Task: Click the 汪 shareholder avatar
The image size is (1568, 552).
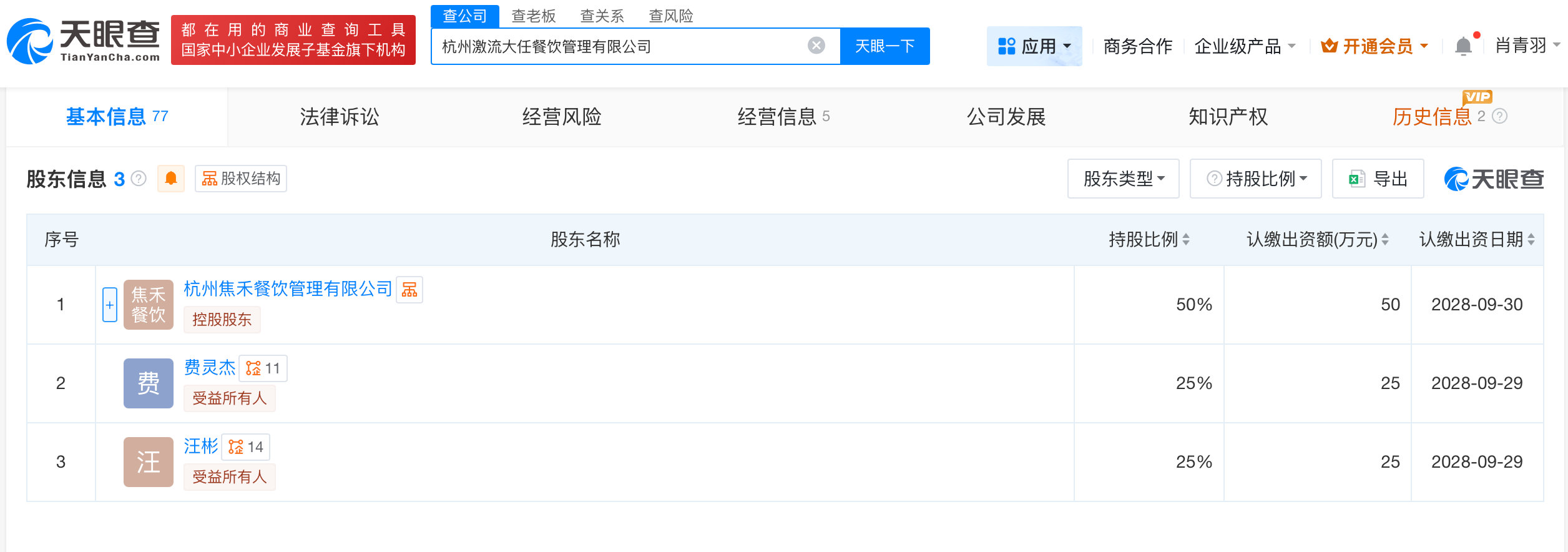Action: point(149,462)
